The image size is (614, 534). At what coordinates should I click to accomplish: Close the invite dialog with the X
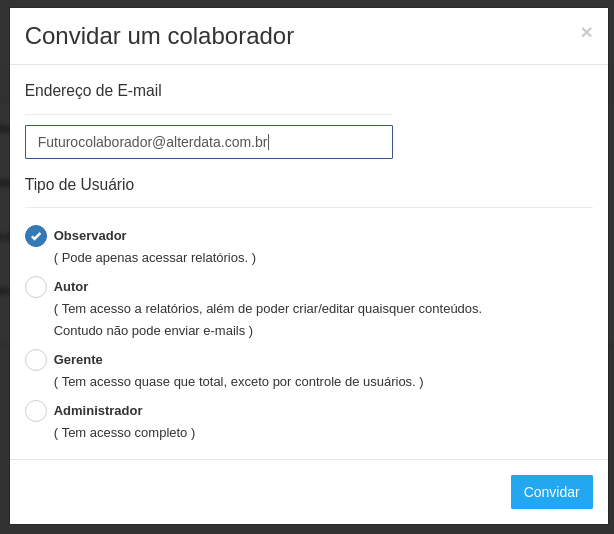pyautogui.click(x=586, y=32)
